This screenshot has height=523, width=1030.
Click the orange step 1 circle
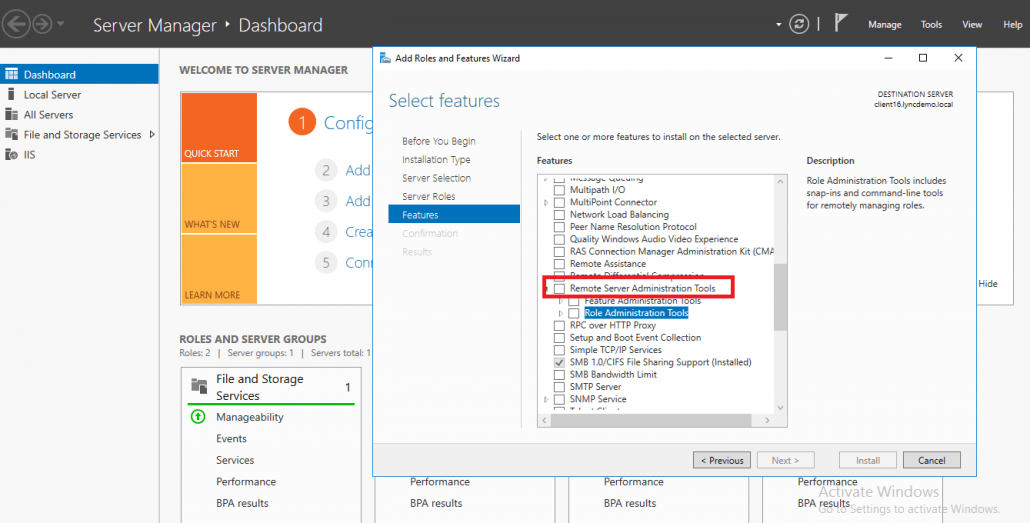pos(302,122)
